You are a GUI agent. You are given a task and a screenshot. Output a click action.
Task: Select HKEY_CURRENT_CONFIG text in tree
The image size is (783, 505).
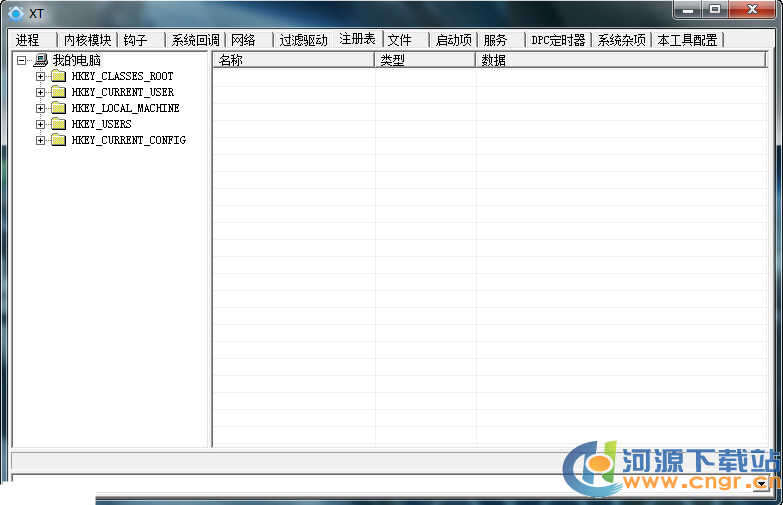tap(129, 140)
